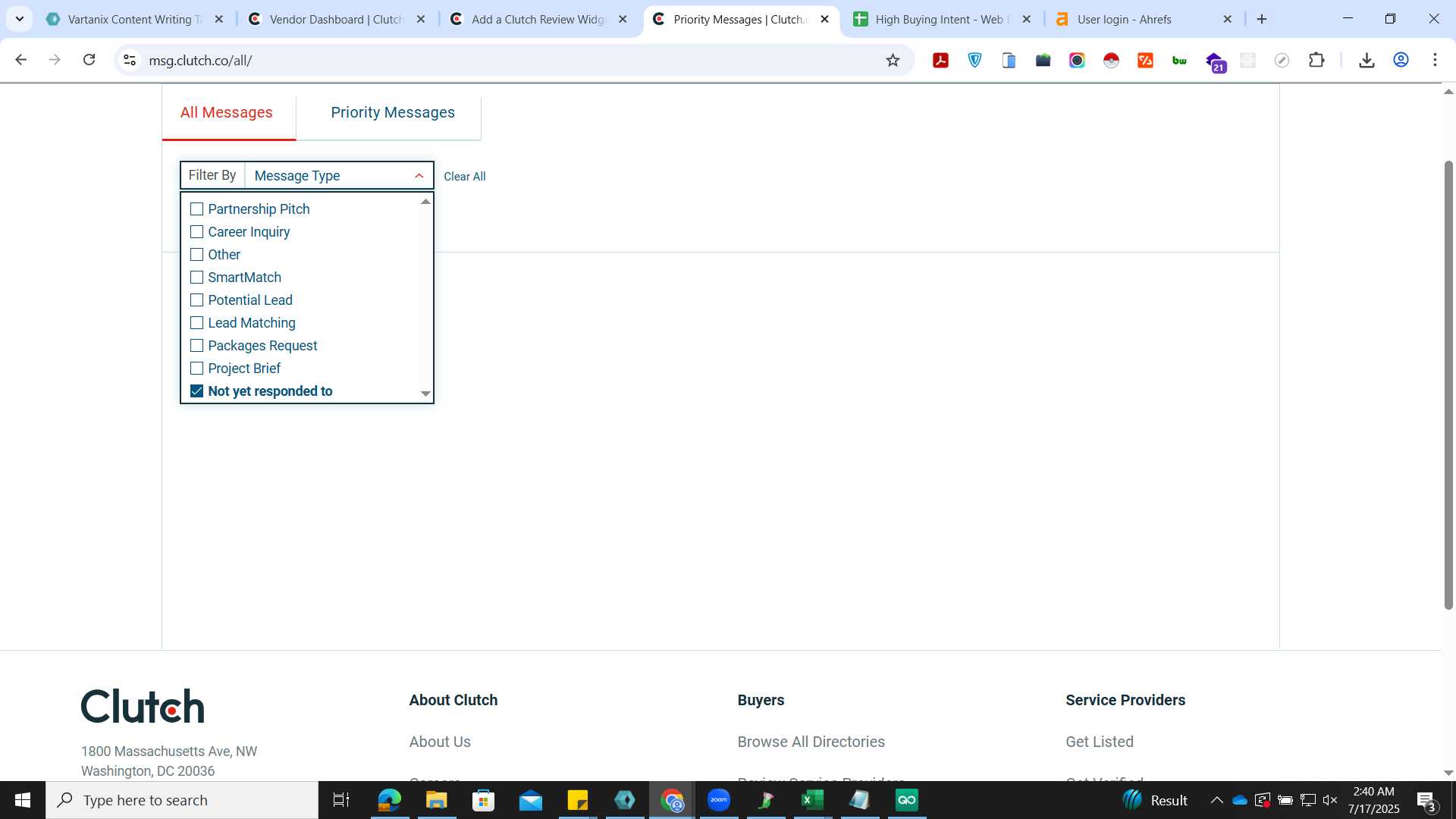The width and height of the screenshot is (1456, 819).
Task: Open Excel from the taskbar
Action: pyautogui.click(x=813, y=800)
